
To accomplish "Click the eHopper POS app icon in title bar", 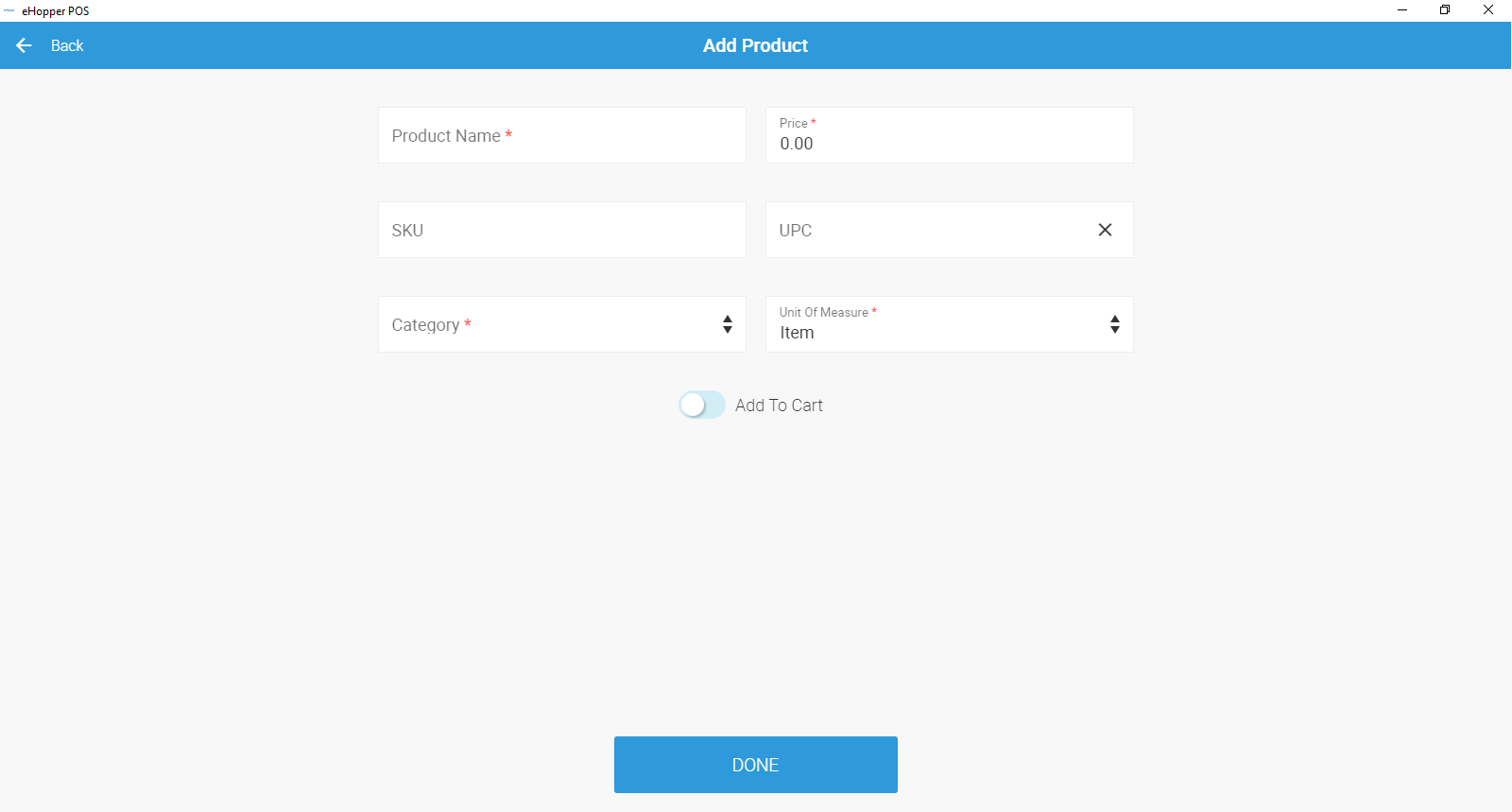I will tap(9, 10).
